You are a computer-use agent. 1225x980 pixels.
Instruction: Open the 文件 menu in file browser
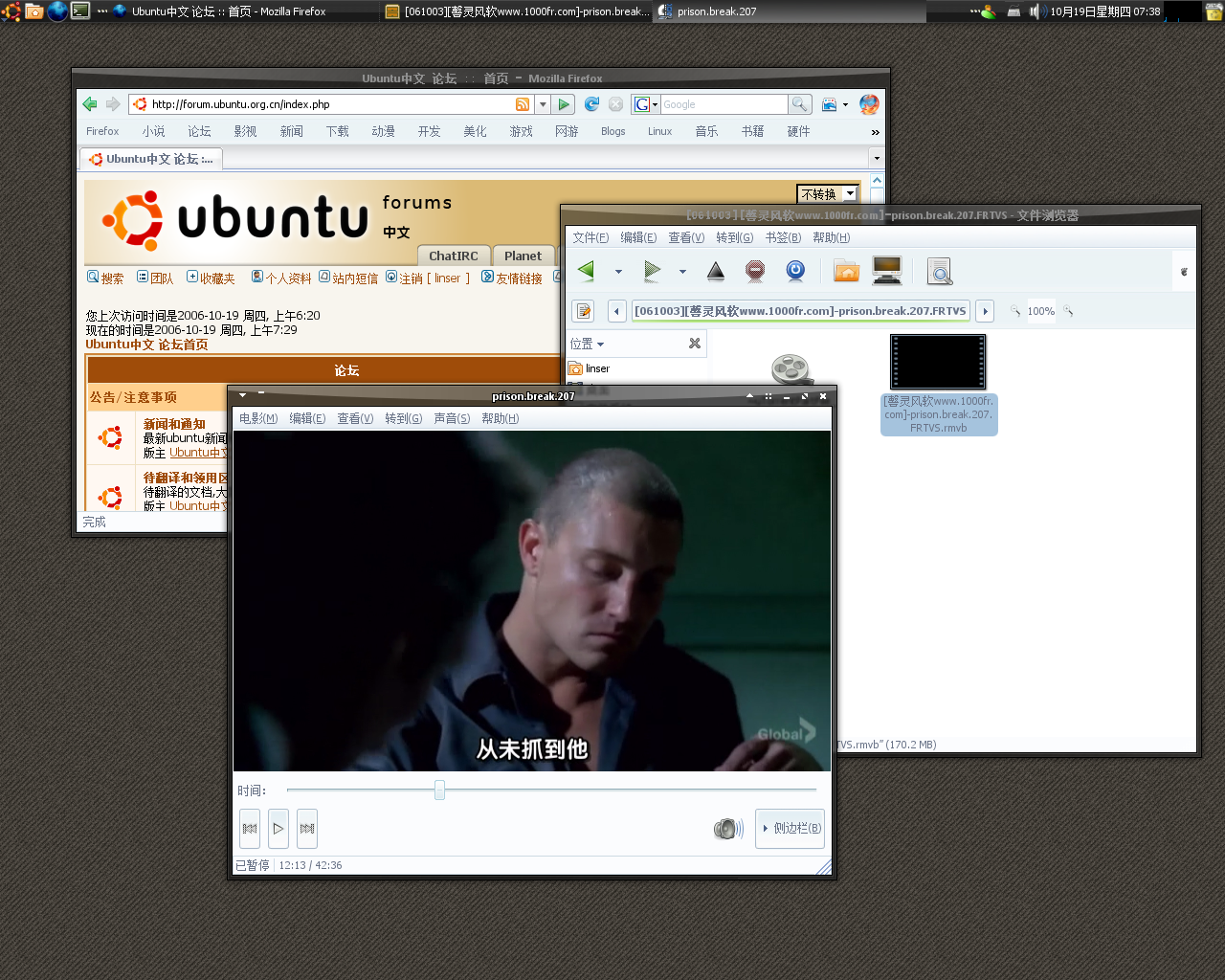coord(590,237)
